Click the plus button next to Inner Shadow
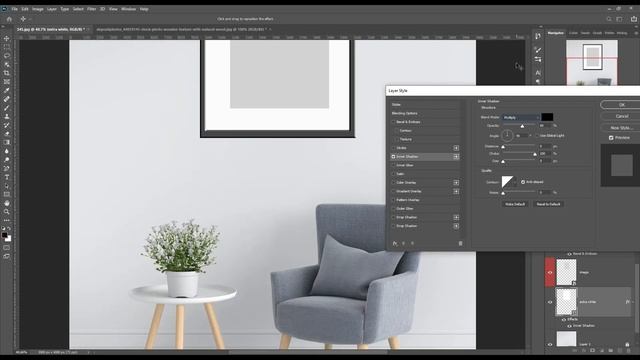Image resolution: width=640 pixels, height=360 pixels. [x=456, y=157]
